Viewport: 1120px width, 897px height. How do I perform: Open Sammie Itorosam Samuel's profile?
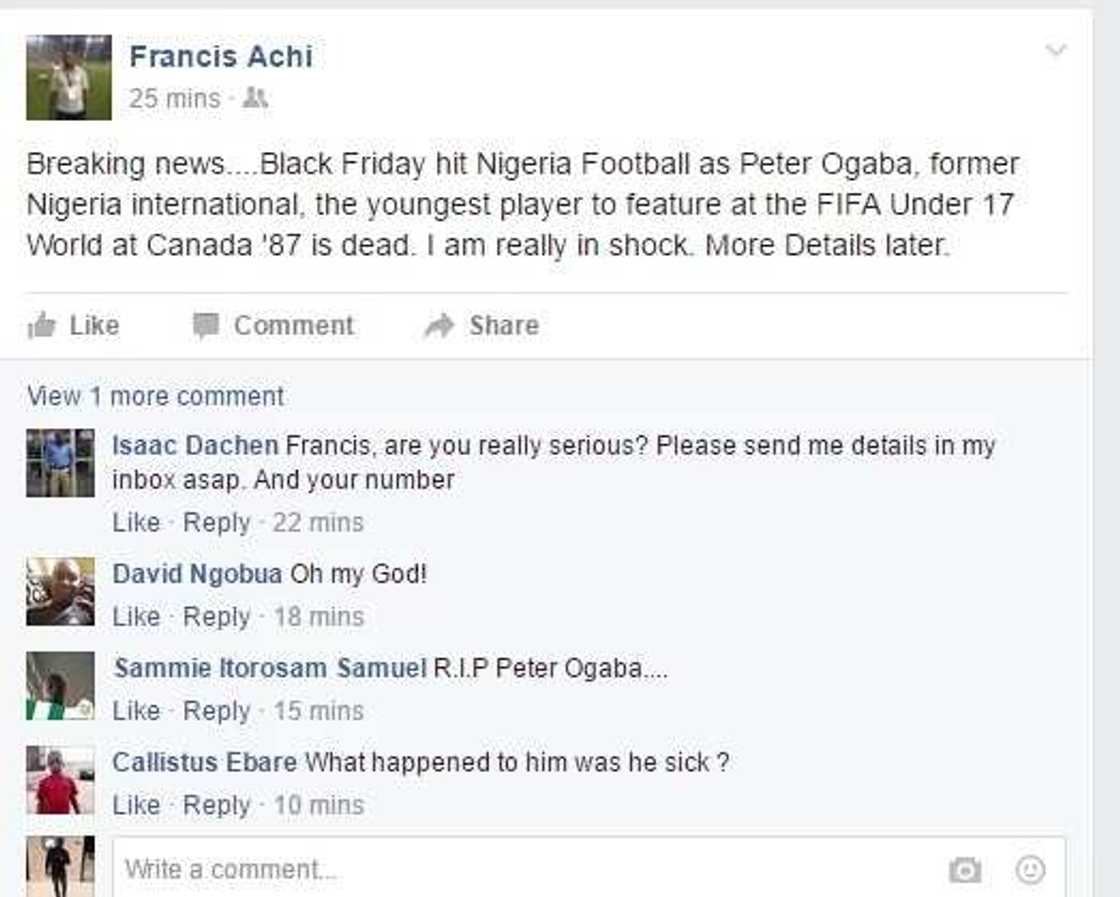269,668
